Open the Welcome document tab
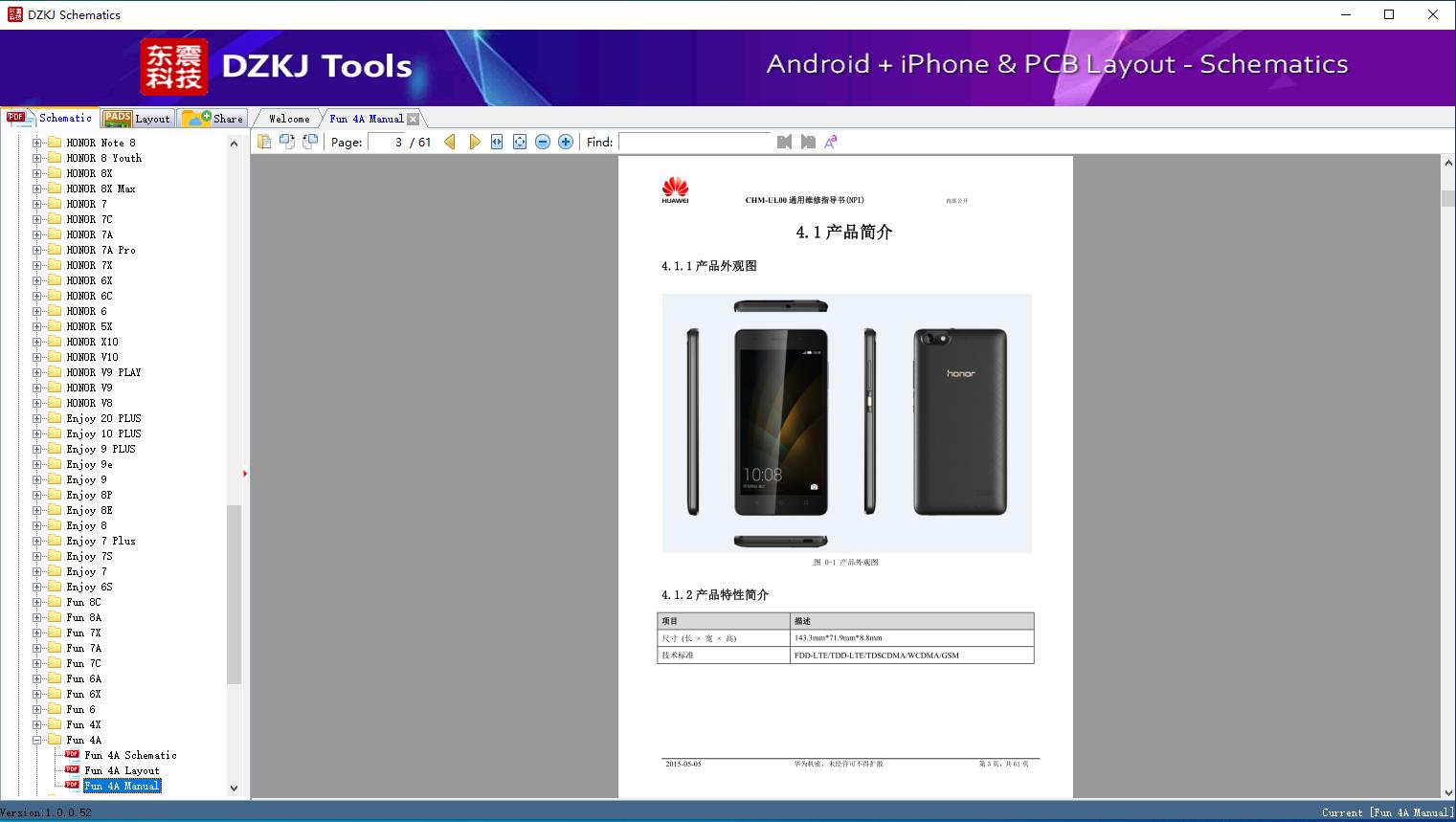 tap(289, 119)
